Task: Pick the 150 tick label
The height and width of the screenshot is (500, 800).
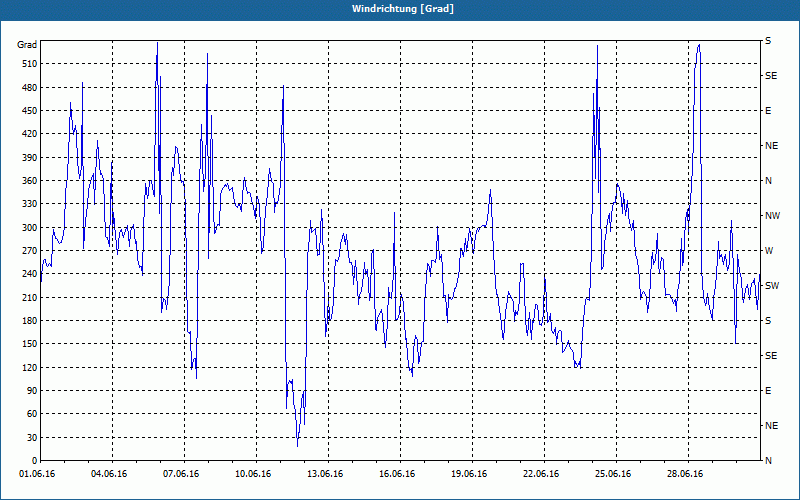Action: coord(30,344)
